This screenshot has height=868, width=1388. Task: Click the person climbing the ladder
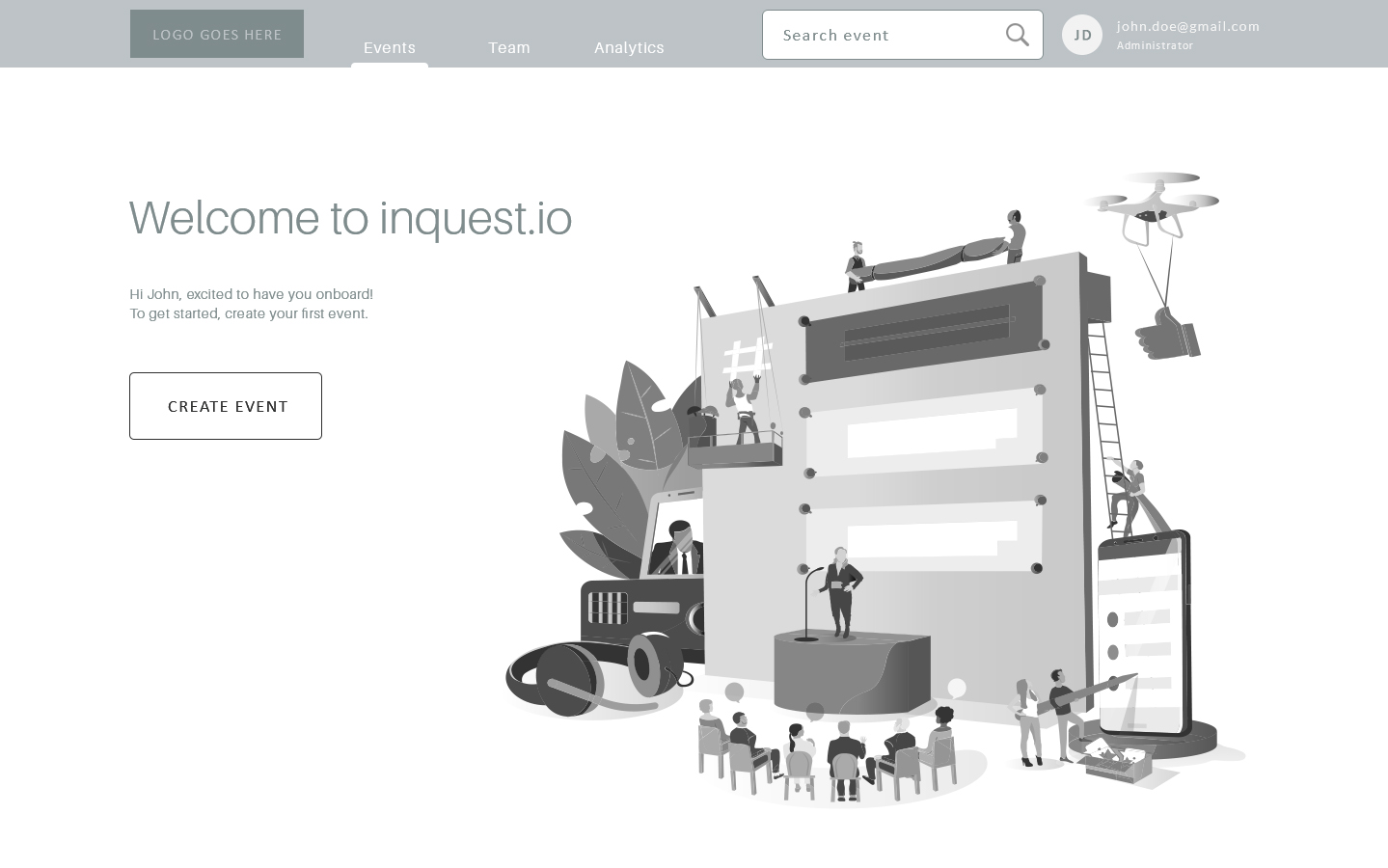[x=1129, y=494]
